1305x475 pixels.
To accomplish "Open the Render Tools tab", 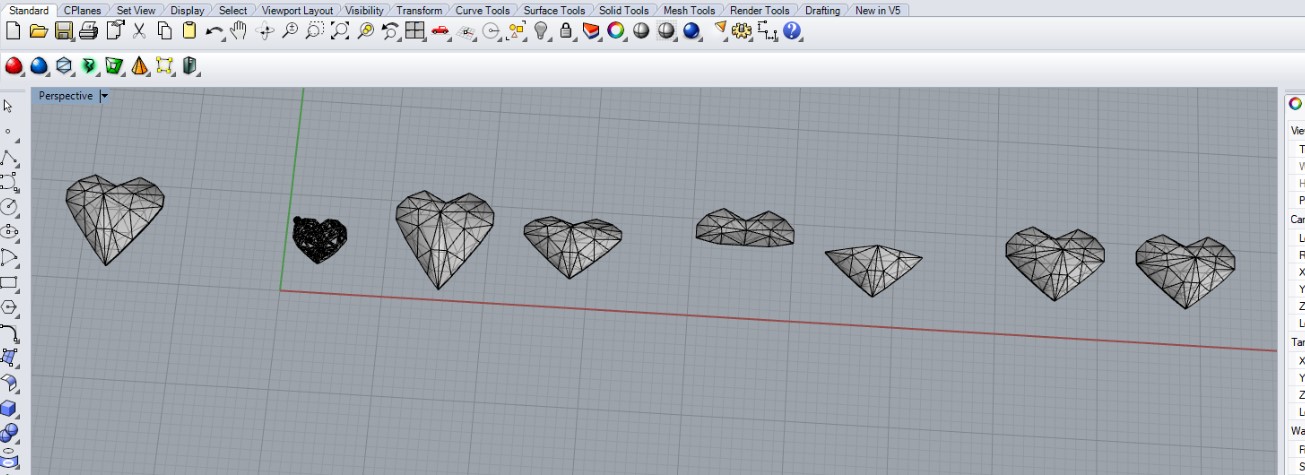I will tap(759, 10).
